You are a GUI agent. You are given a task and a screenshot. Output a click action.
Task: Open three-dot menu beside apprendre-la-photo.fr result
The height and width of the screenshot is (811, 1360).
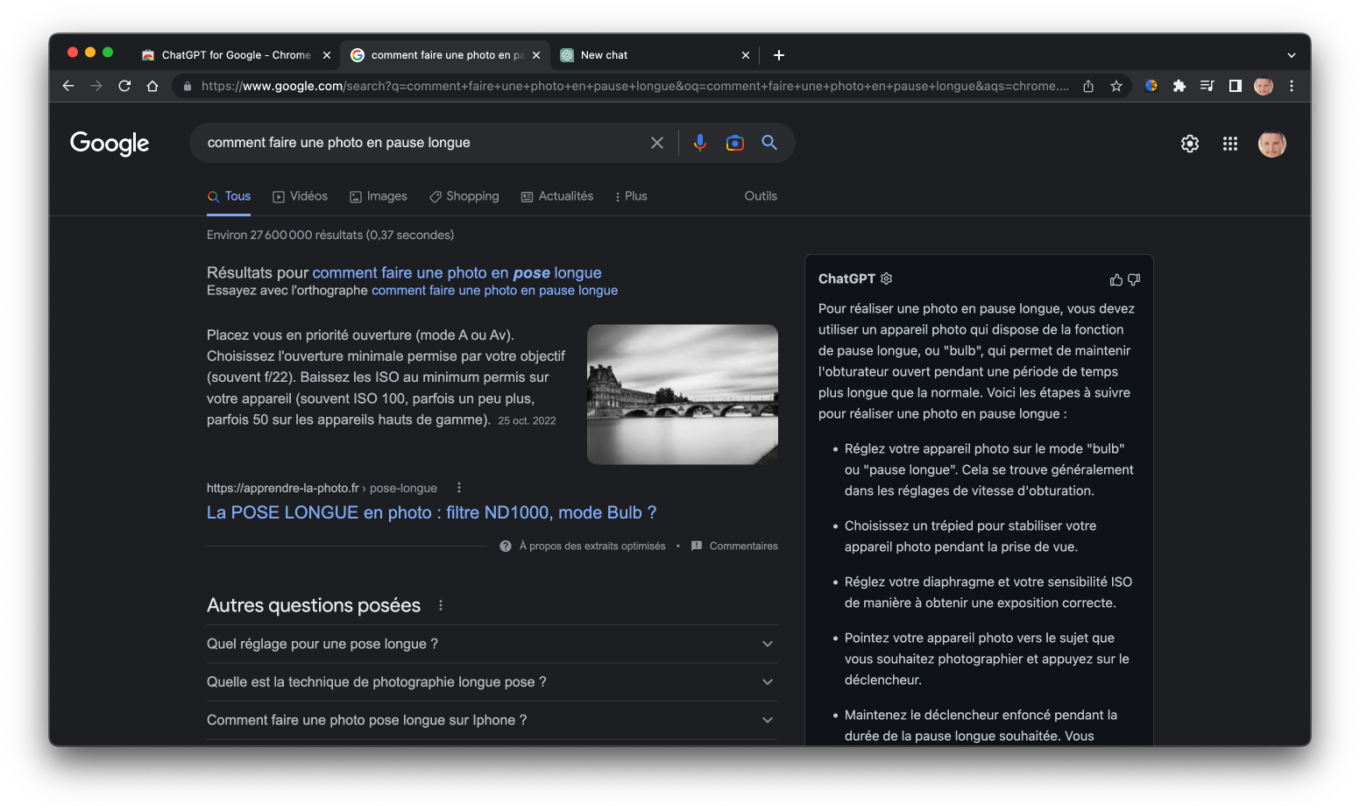(459, 488)
